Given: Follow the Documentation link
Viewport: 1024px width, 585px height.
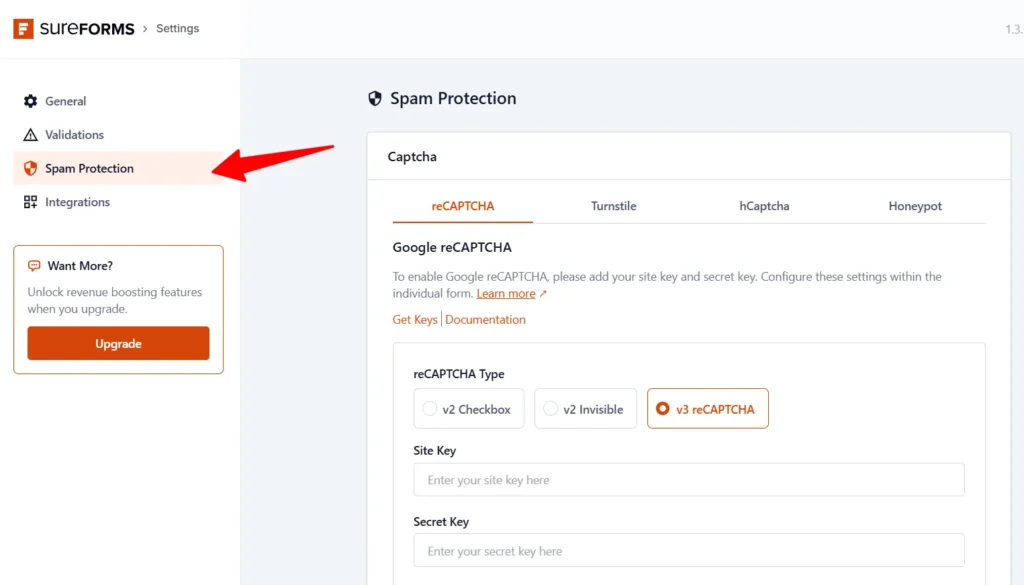Looking at the screenshot, I should 486,319.
